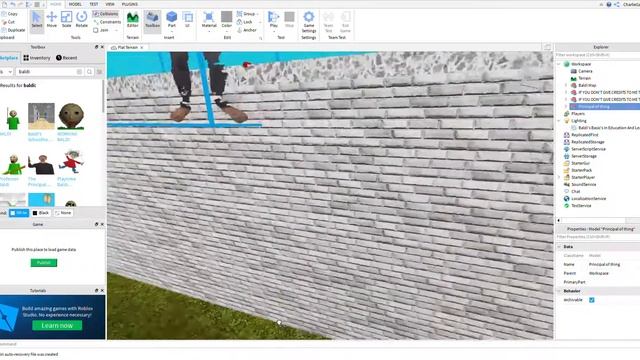Select ServerScriptService in Explorer

pos(589,149)
